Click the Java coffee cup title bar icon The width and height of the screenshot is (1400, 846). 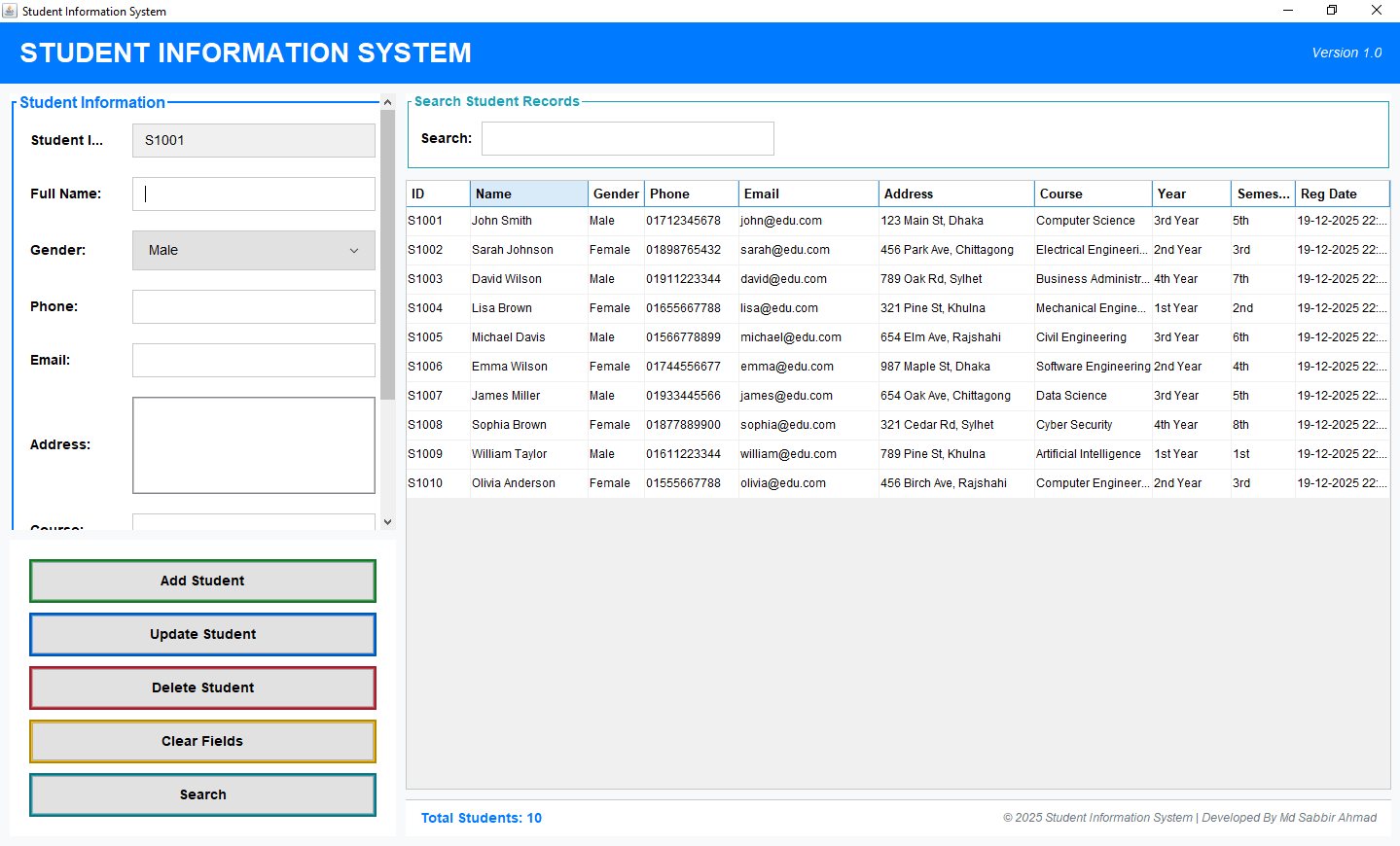click(x=12, y=11)
